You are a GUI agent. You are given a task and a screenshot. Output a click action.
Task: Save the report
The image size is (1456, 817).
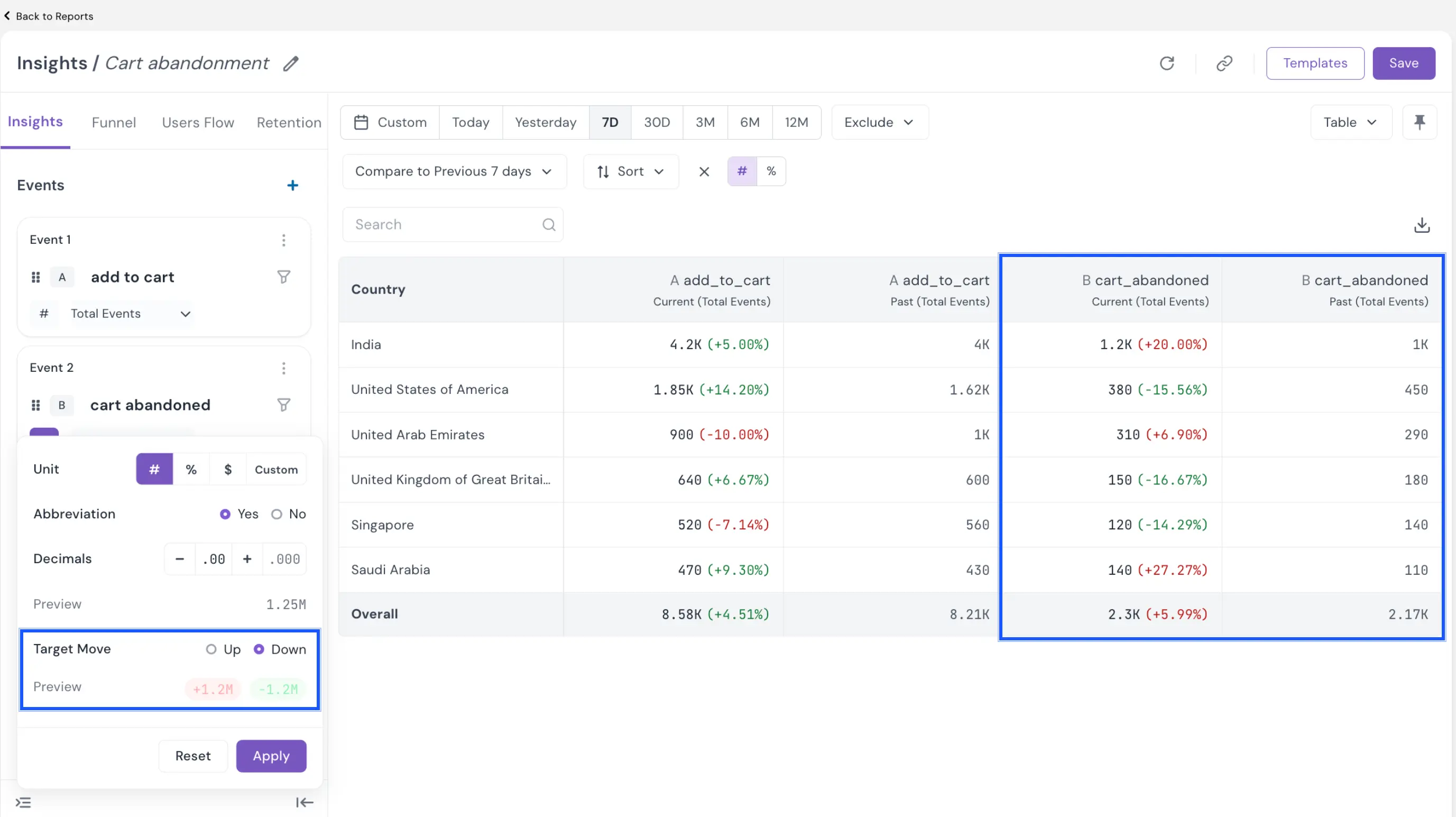click(1404, 63)
